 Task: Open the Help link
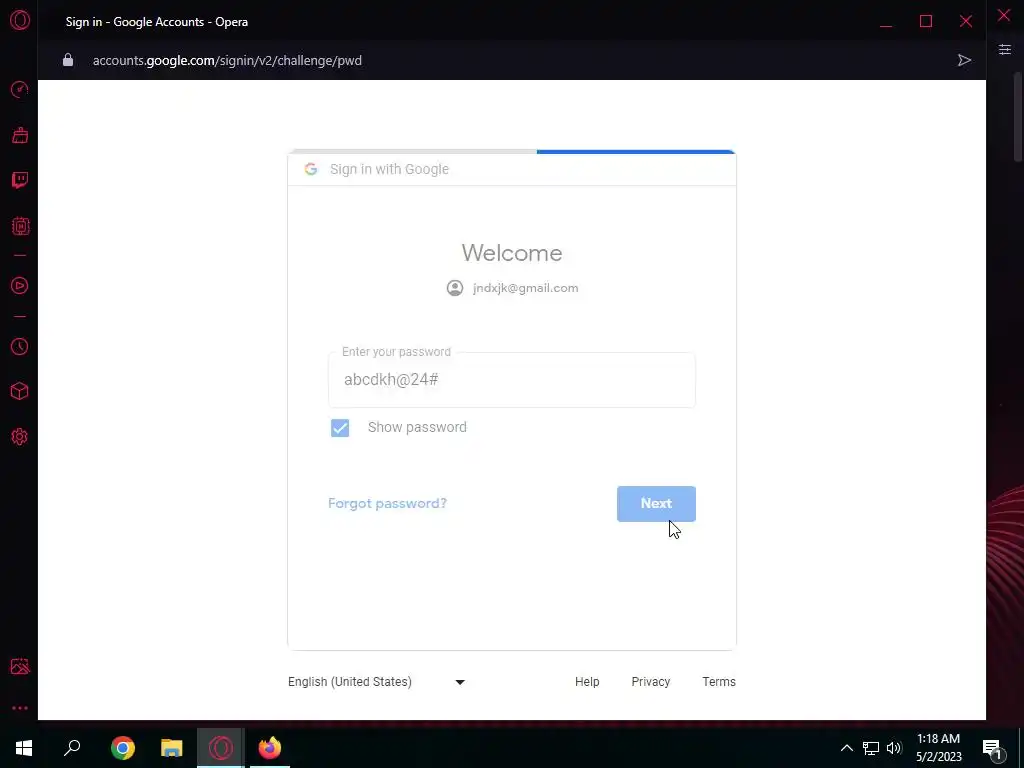tap(587, 682)
